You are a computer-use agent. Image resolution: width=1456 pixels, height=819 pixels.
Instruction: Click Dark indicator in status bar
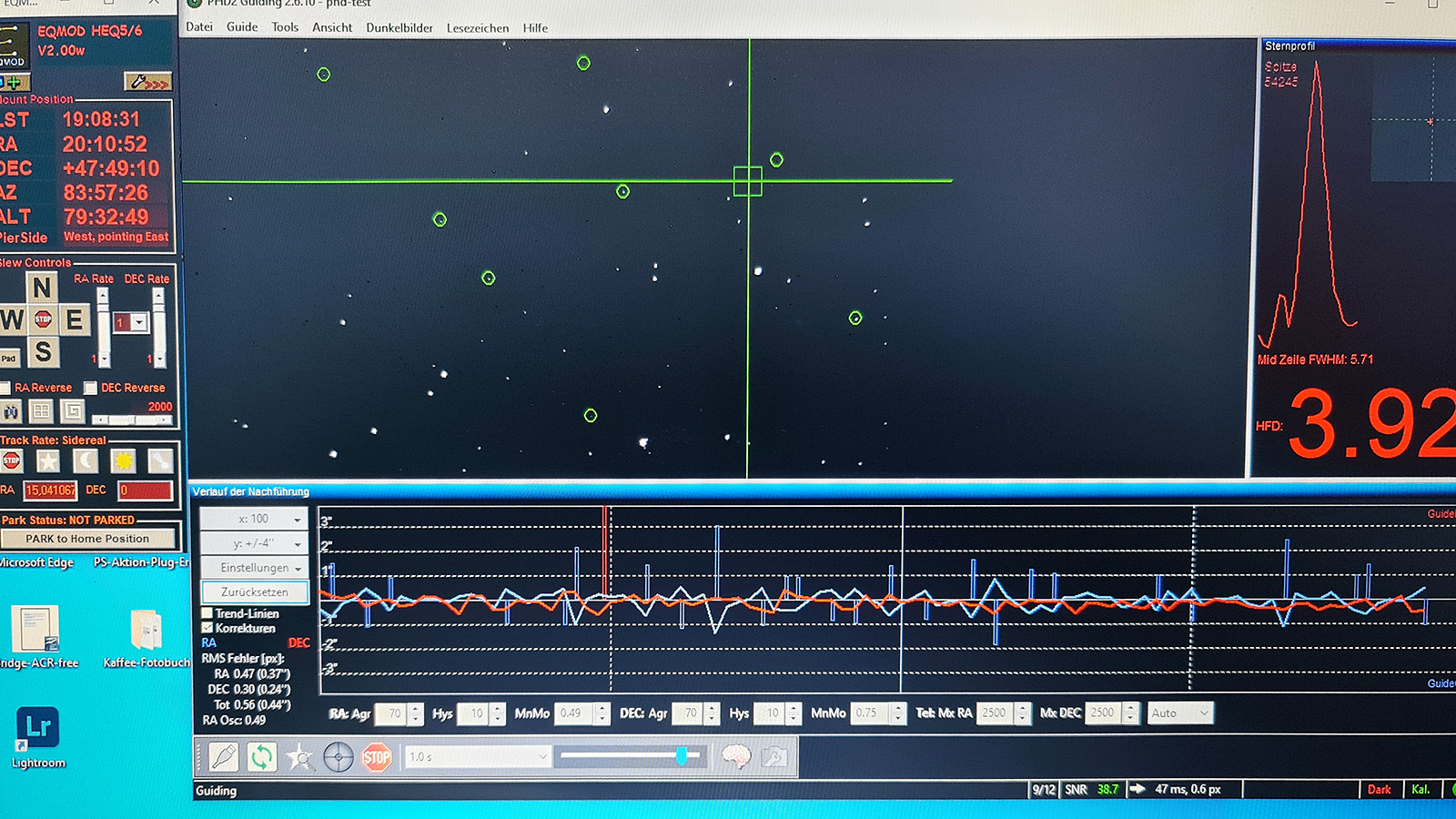[1379, 790]
